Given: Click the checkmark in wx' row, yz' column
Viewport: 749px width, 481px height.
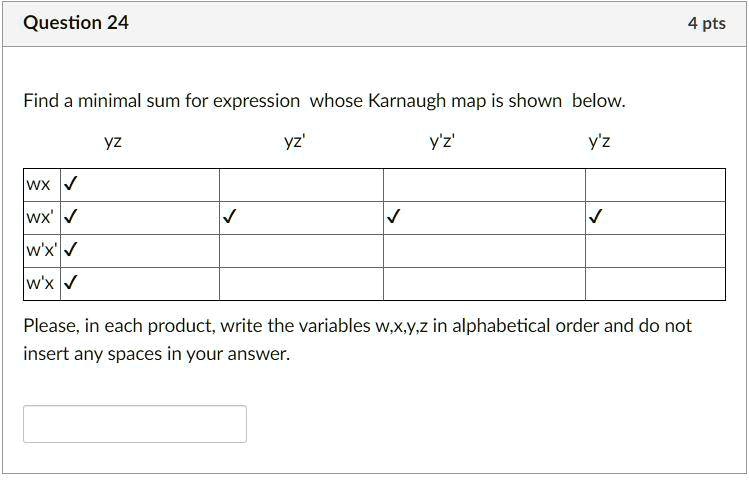Looking at the screenshot, I should coord(229,216).
